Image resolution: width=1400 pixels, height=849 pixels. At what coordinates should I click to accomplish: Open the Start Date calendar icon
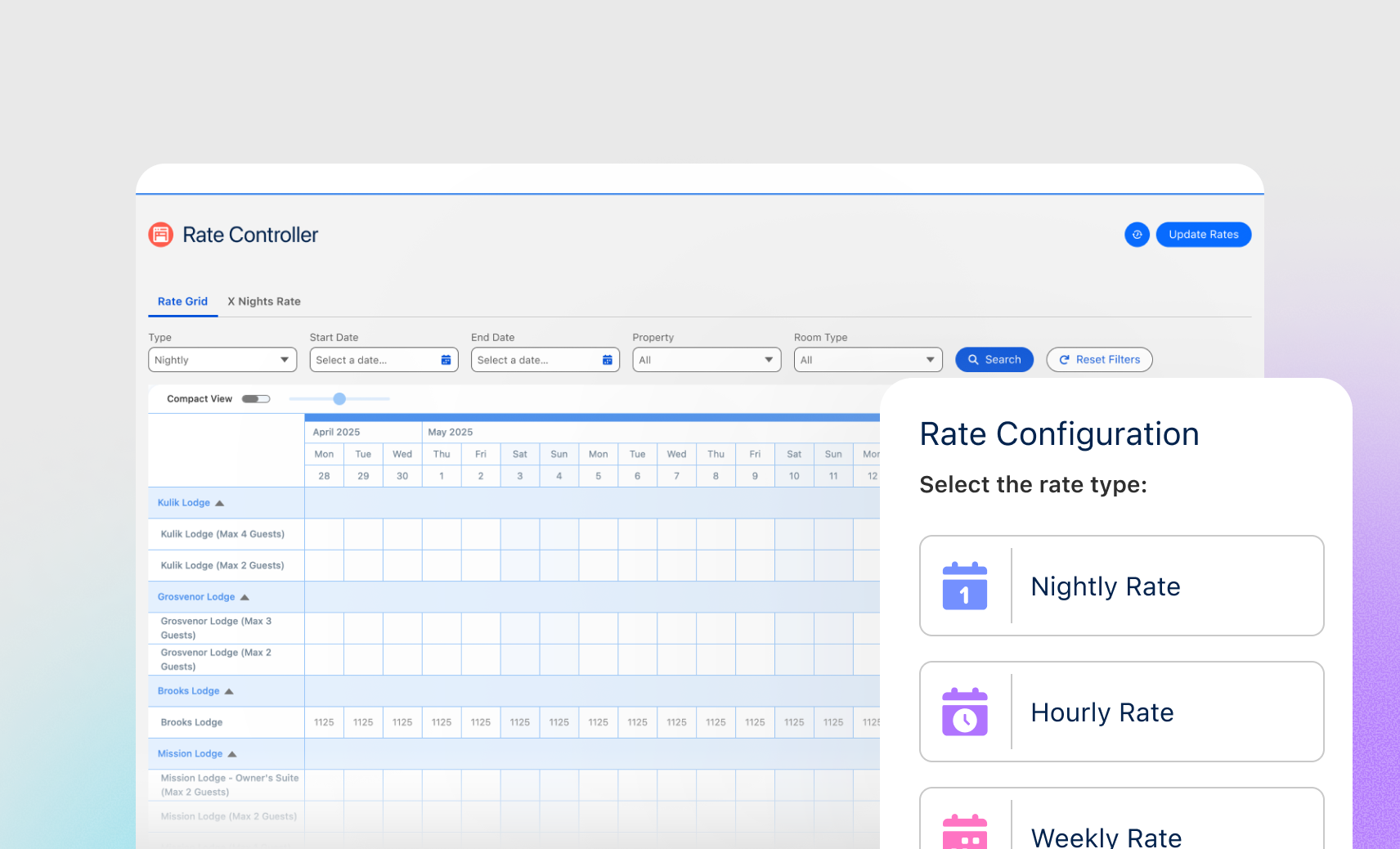(446, 360)
